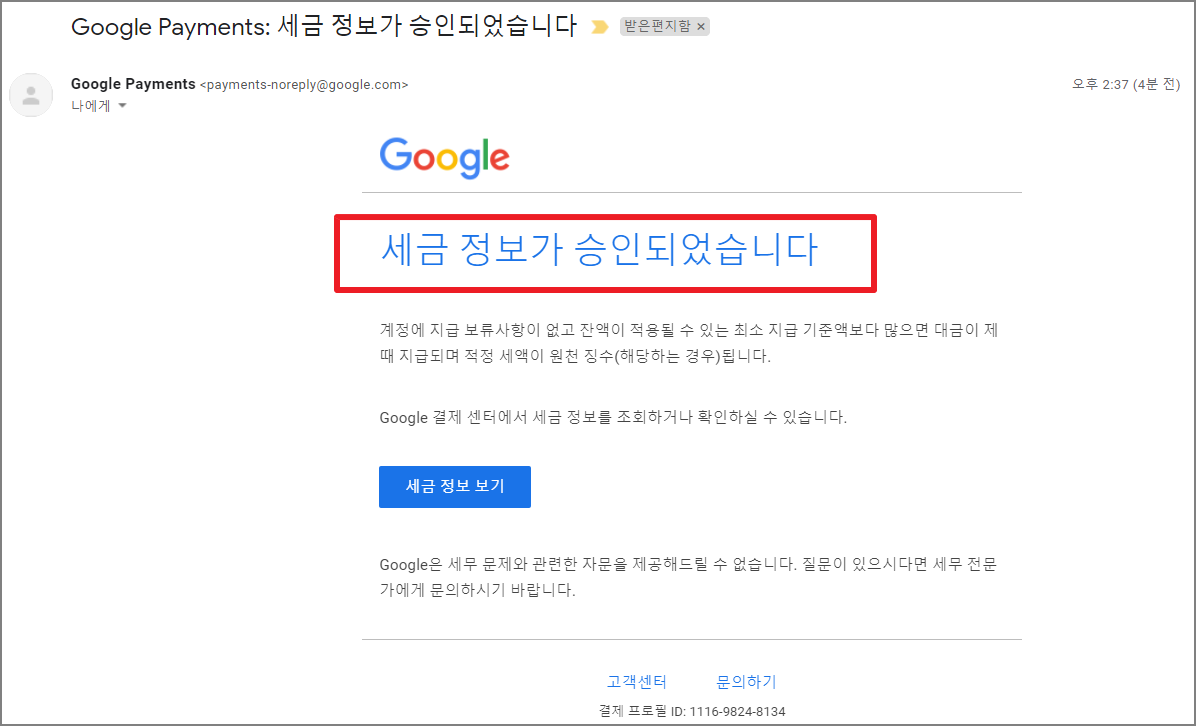Remove the 받은편지함 label with the x
The width and height of the screenshot is (1196, 726).
click(701, 27)
